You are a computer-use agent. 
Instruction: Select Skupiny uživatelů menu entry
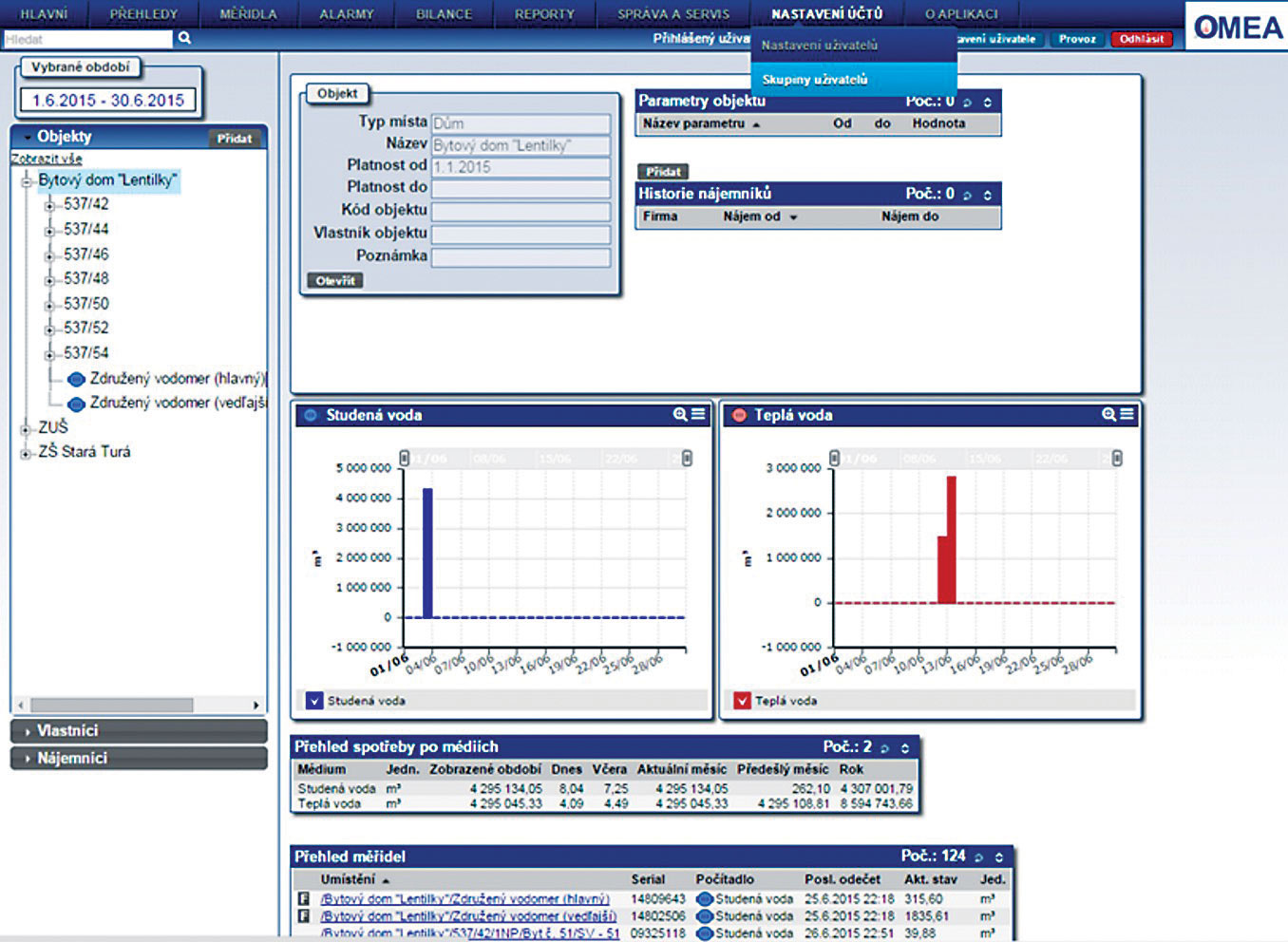(x=815, y=80)
